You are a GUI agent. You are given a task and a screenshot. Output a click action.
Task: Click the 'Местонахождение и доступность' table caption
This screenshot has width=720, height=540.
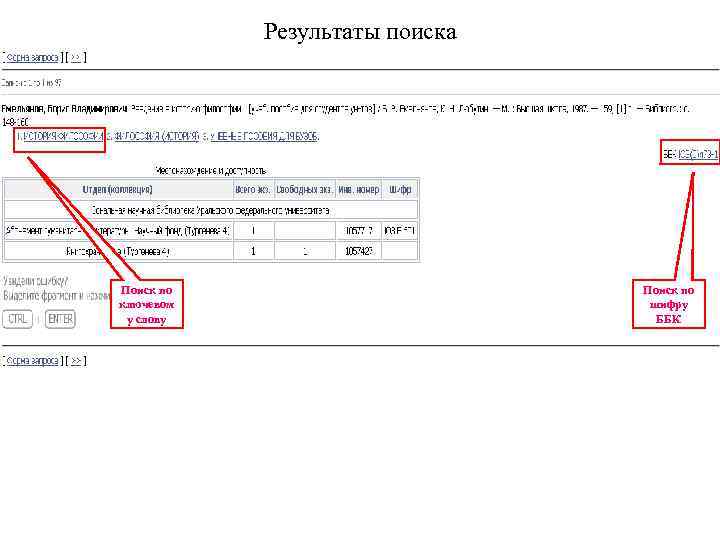[211, 171]
